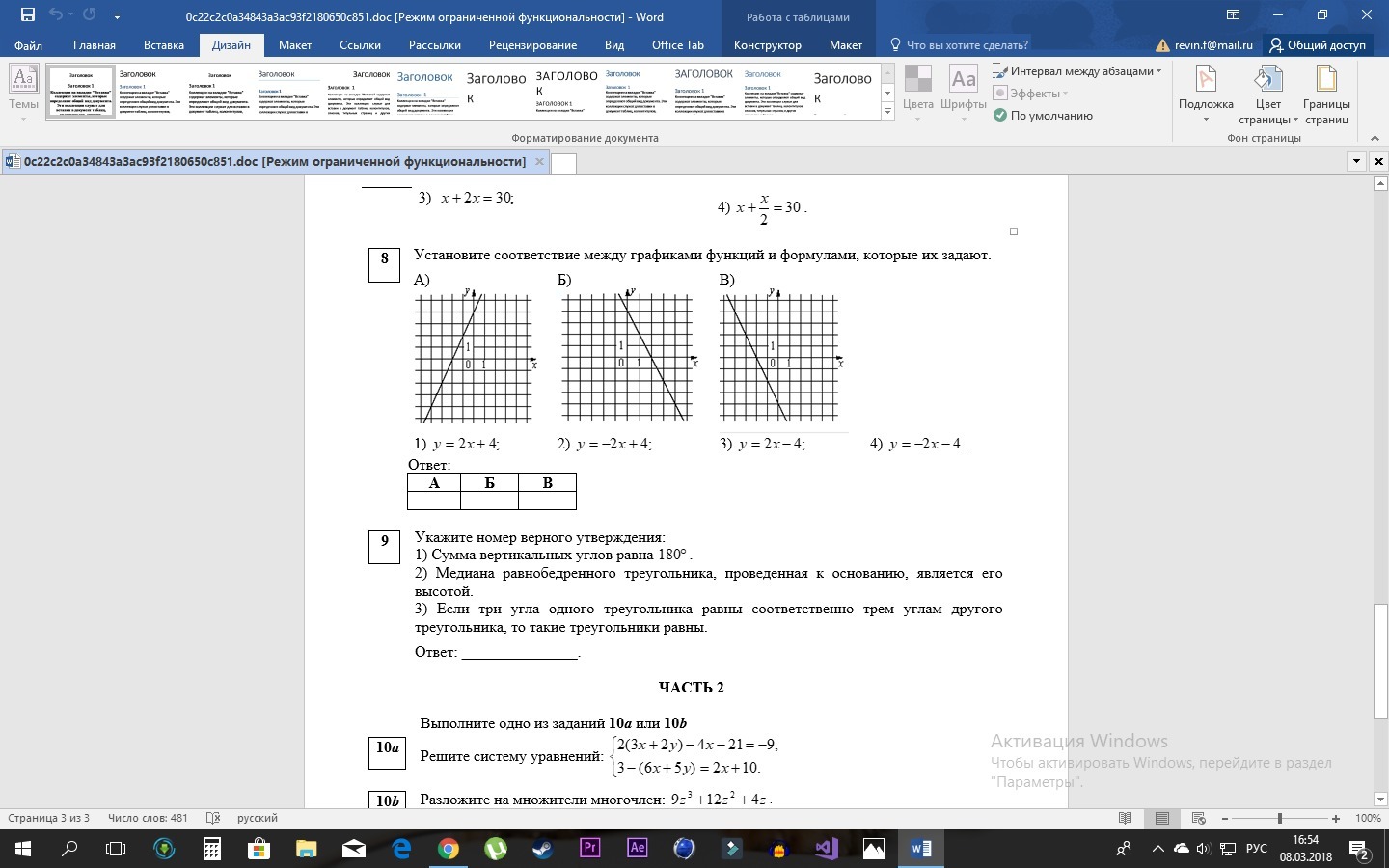This screenshot has width=1389, height=868.
Task: Open the Подложка watermark menu
Action: pos(1206,95)
